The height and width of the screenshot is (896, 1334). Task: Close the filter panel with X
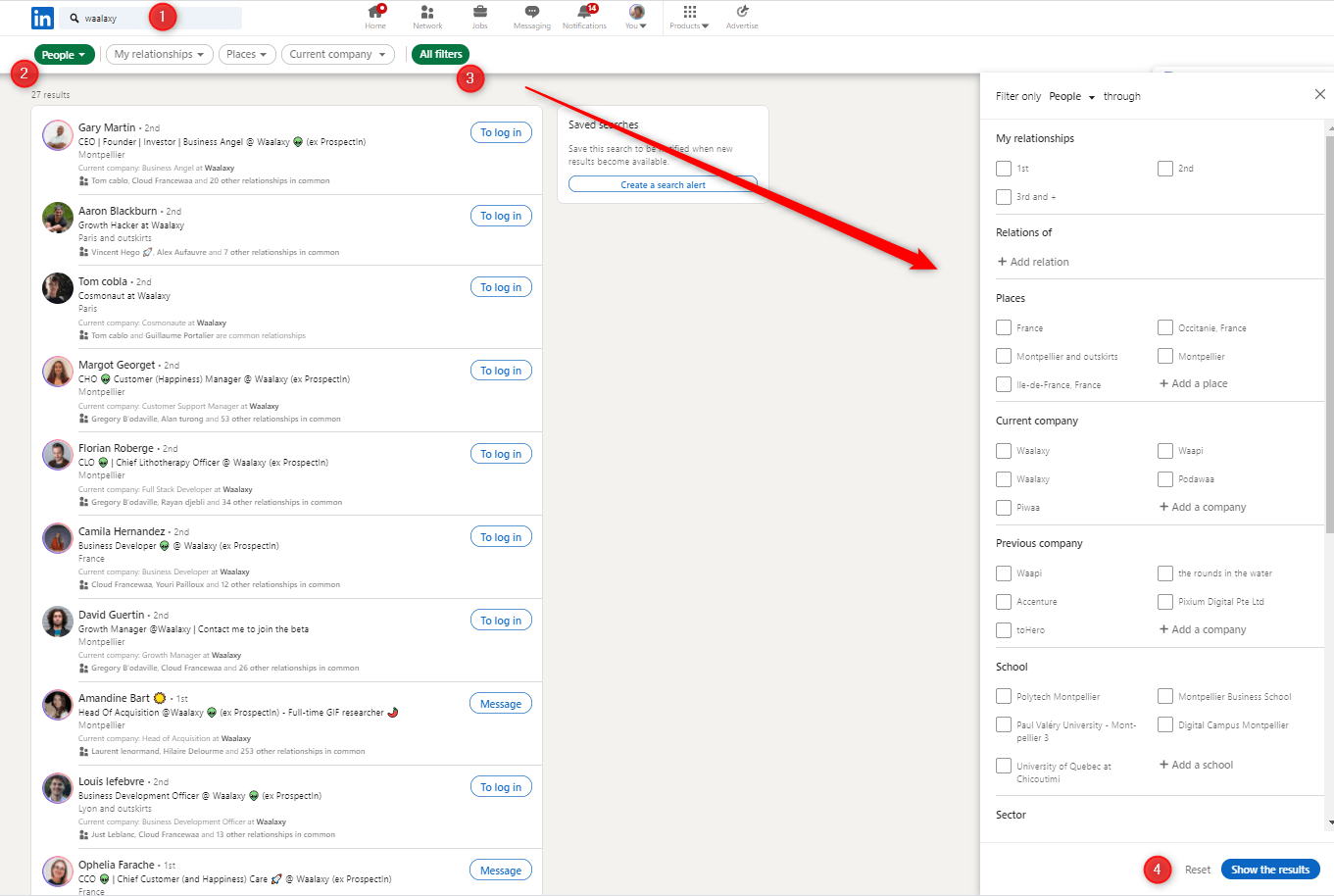click(x=1320, y=94)
